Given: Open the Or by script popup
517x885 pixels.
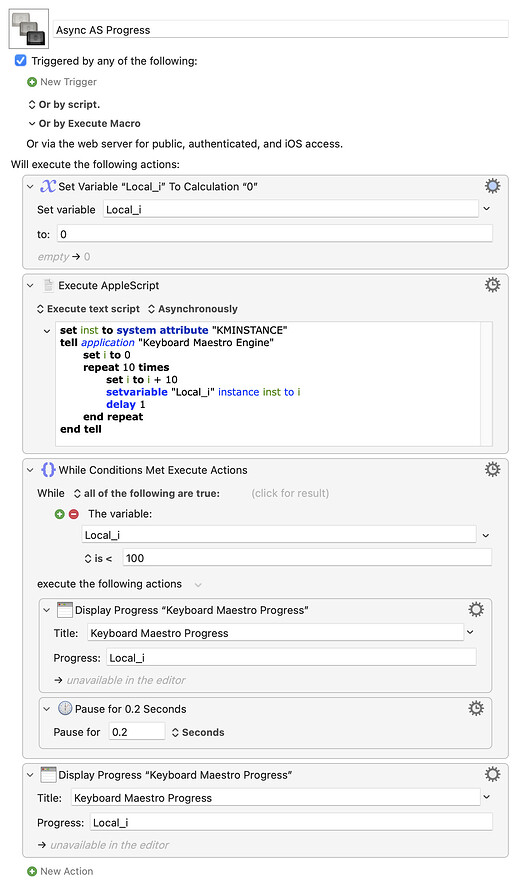Looking at the screenshot, I should pos(64,104).
